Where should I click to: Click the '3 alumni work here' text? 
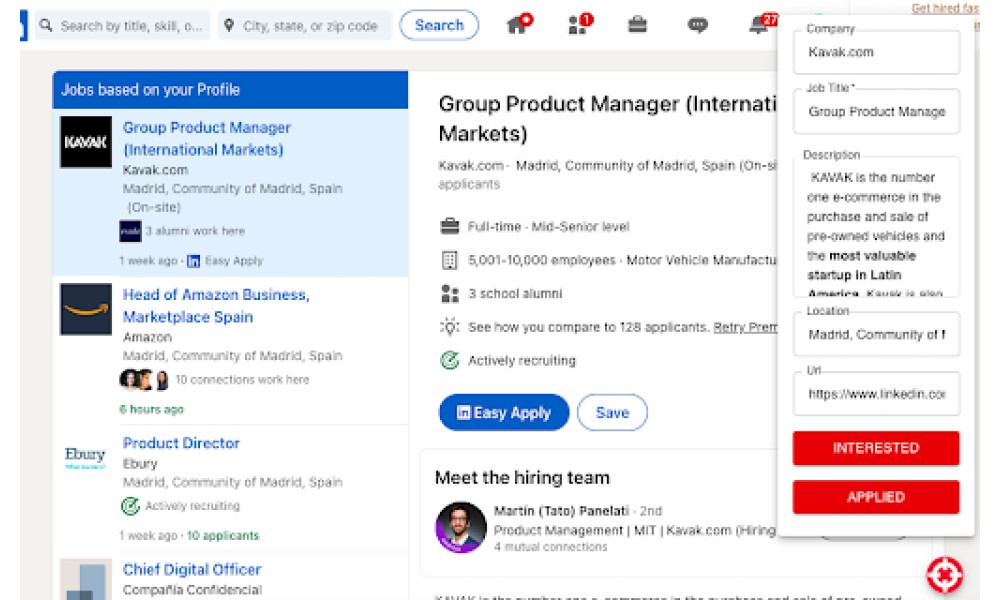coord(195,231)
